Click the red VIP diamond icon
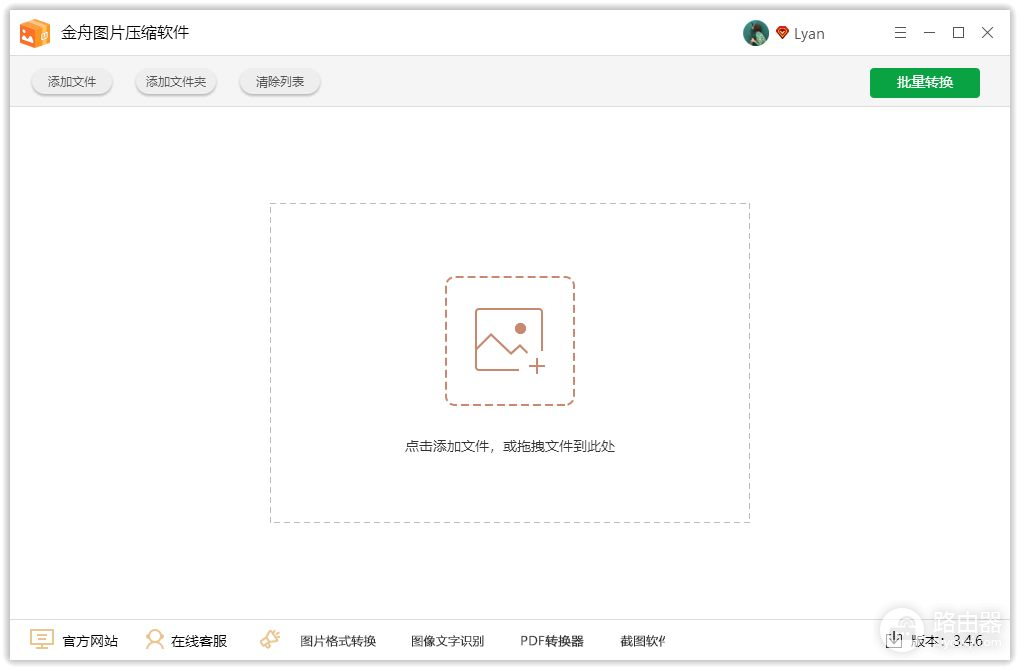Image resolution: width=1020 pixels, height=670 pixels. click(x=782, y=33)
